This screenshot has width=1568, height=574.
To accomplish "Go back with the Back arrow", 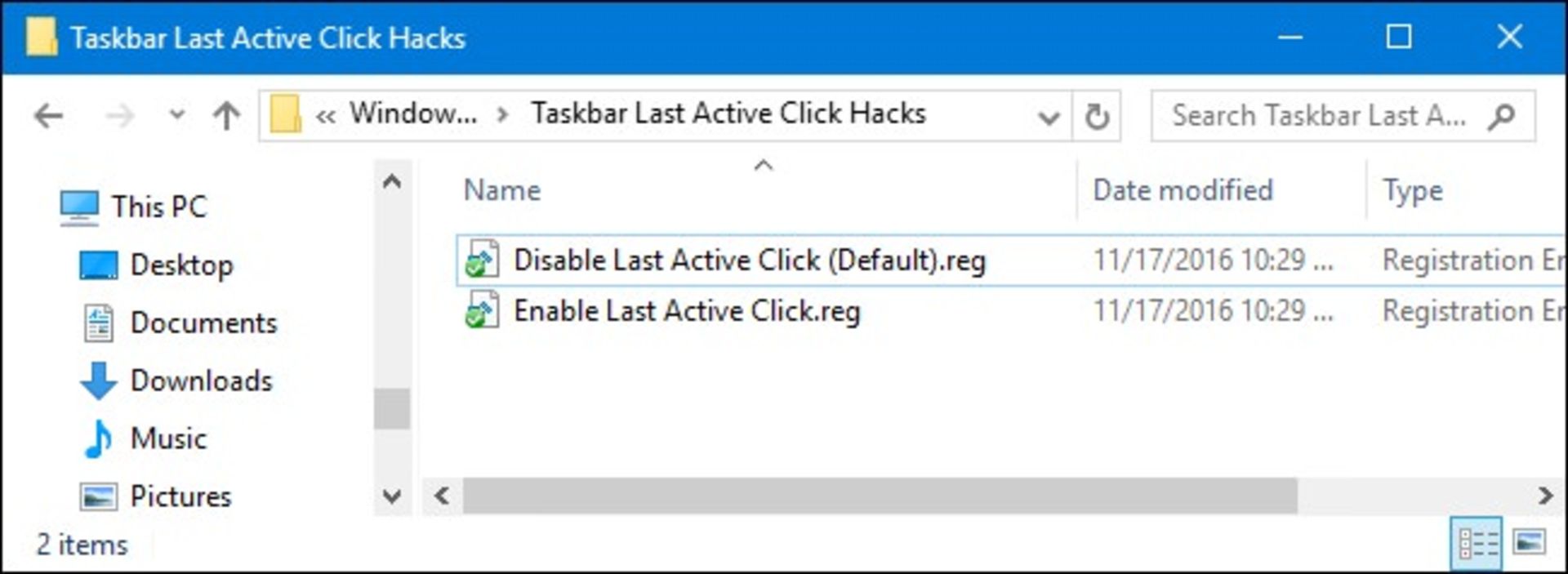I will coord(49,116).
